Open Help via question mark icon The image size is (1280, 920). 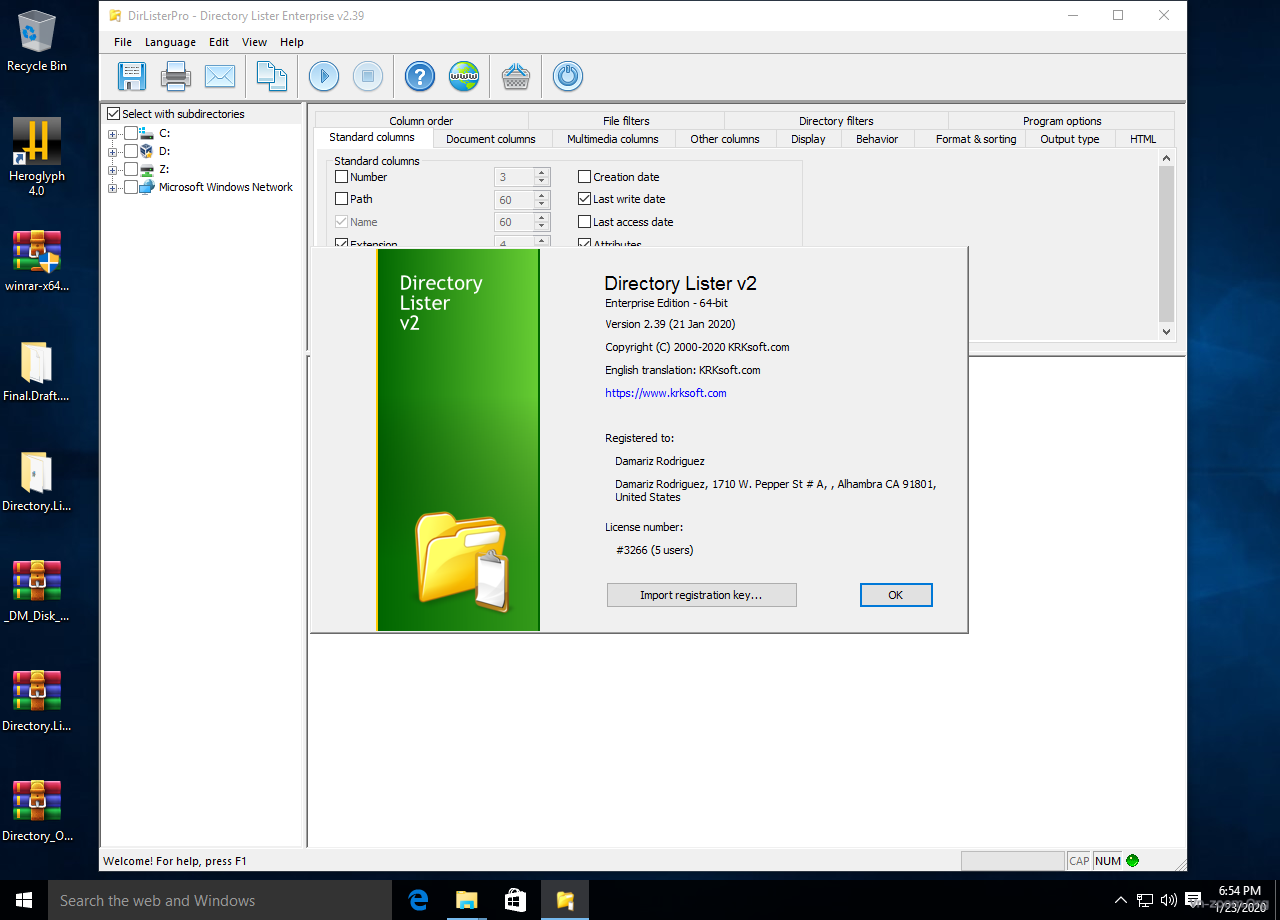click(x=420, y=76)
